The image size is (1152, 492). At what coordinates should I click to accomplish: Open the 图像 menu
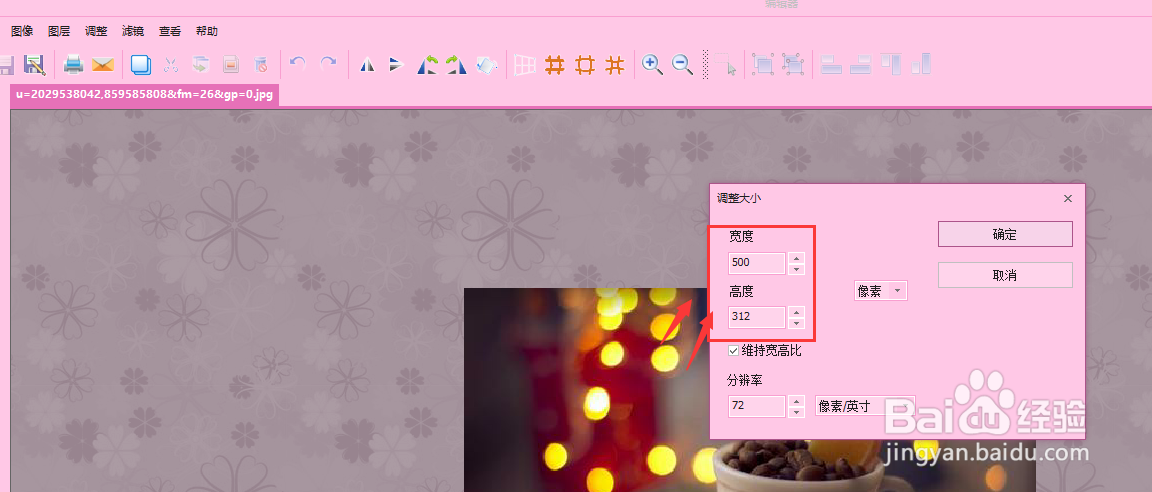pyautogui.click(x=22, y=31)
